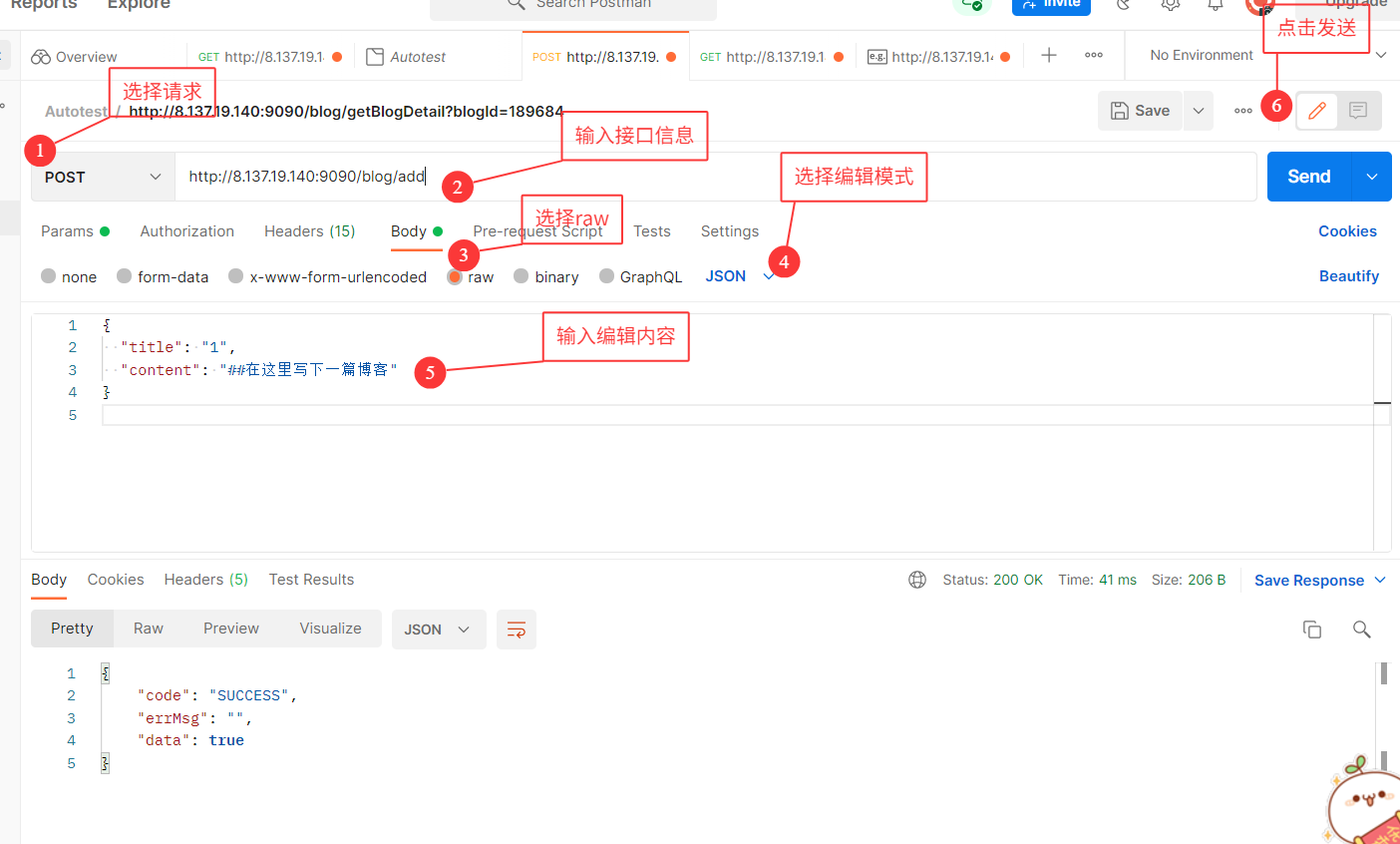This screenshot has height=844, width=1400.
Task: Open the Pre-request Script tab
Action: 538,231
